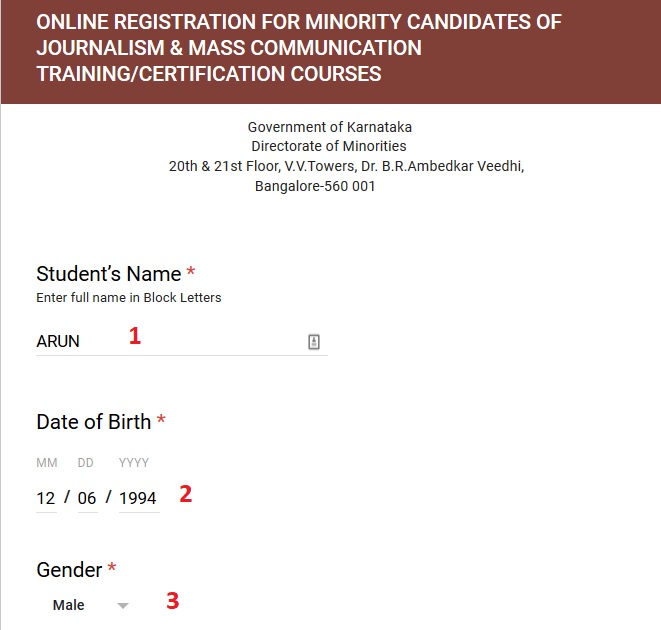Select the year field showing 1994
The width and height of the screenshot is (661, 630).
138,498
